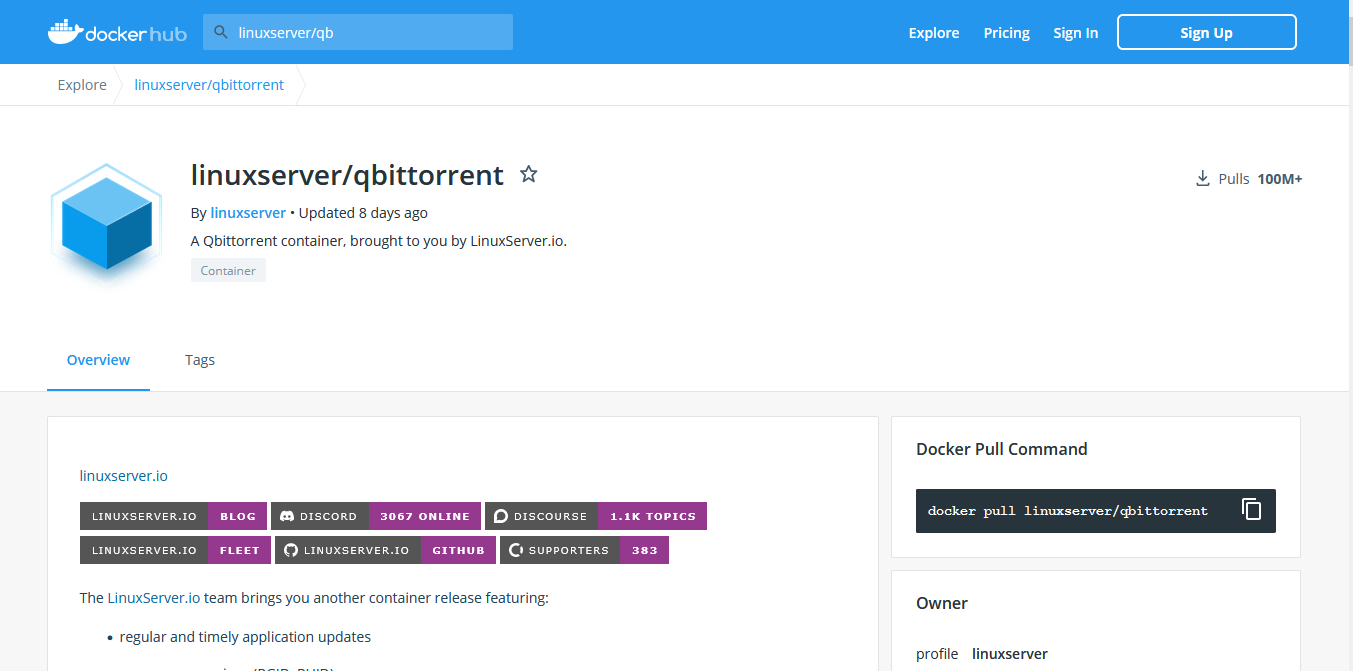Image resolution: width=1353 pixels, height=671 pixels.
Task: Open the linuxserver.io link above badges
Action: 124,476
